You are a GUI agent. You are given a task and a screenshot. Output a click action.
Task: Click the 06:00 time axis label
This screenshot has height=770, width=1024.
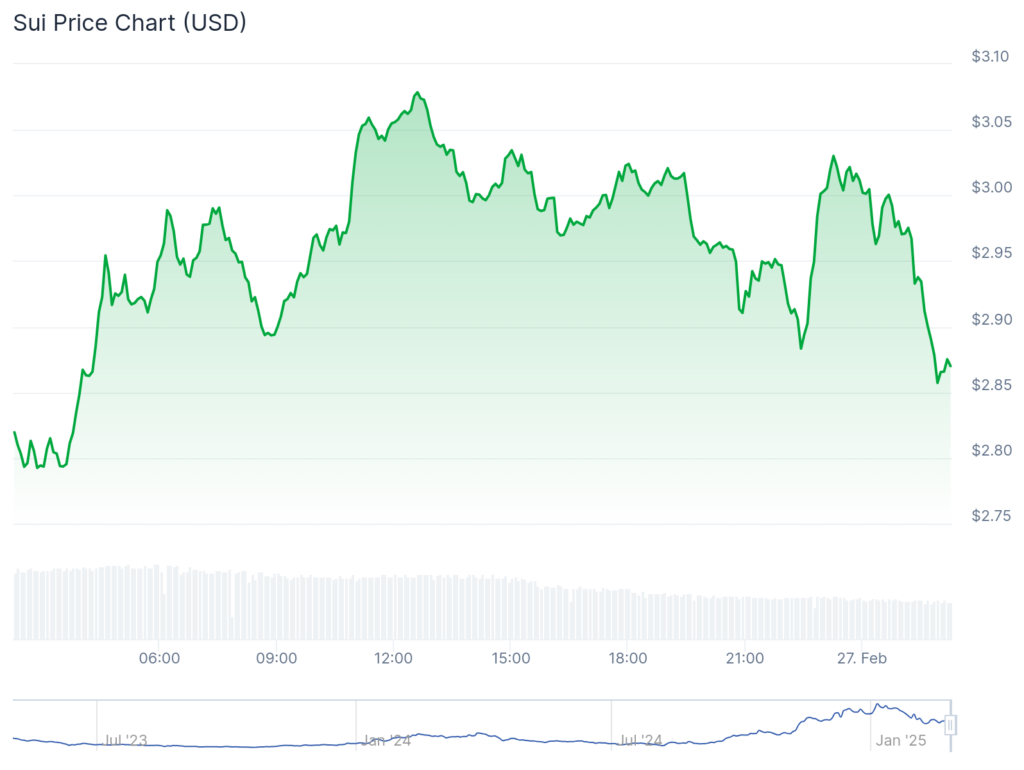pos(160,658)
